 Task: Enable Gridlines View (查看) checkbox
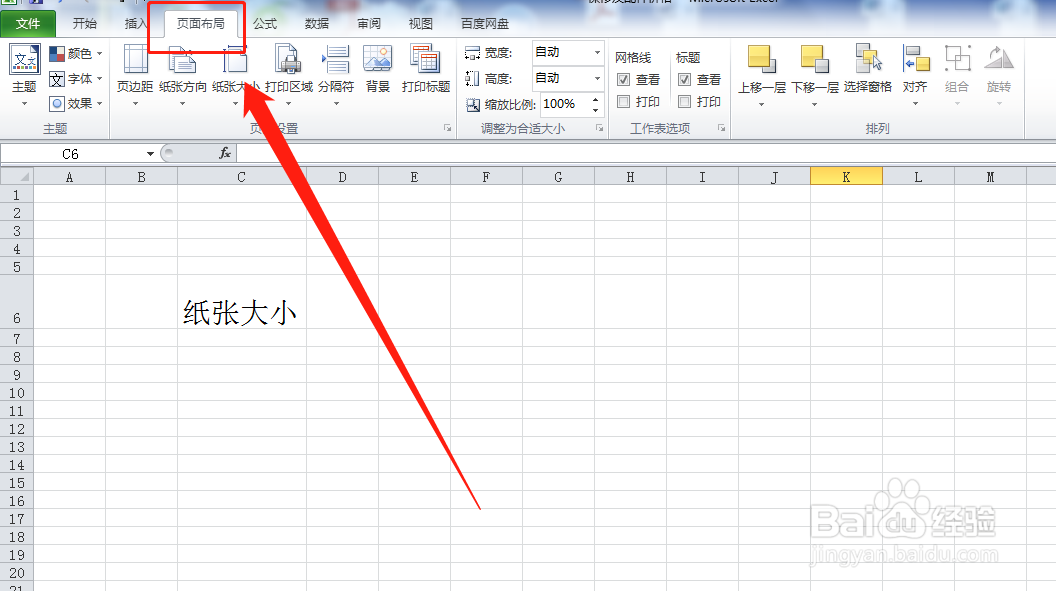[624, 79]
